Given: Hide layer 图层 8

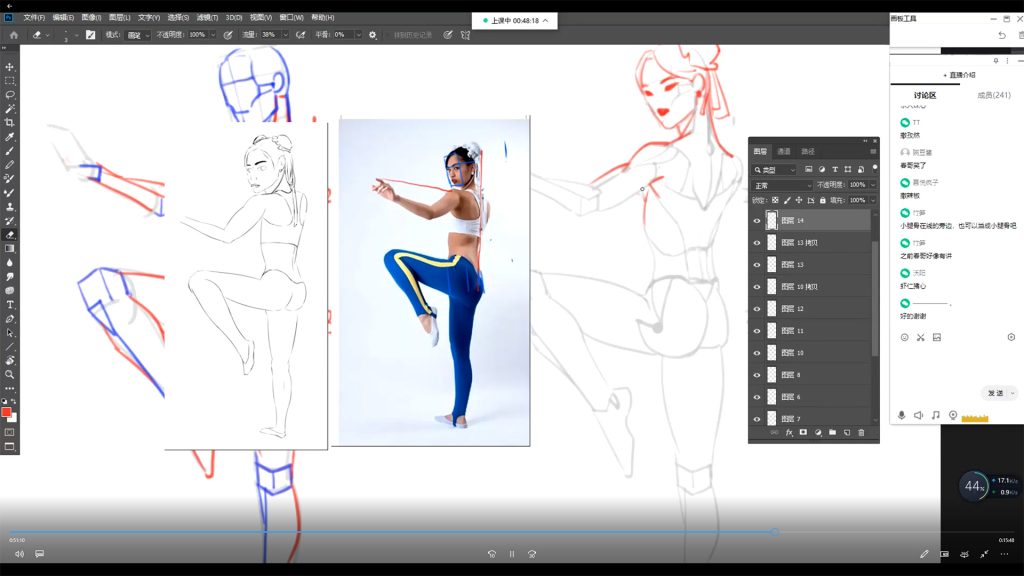Looking at the screenshot, I should [x=757, y=375].
